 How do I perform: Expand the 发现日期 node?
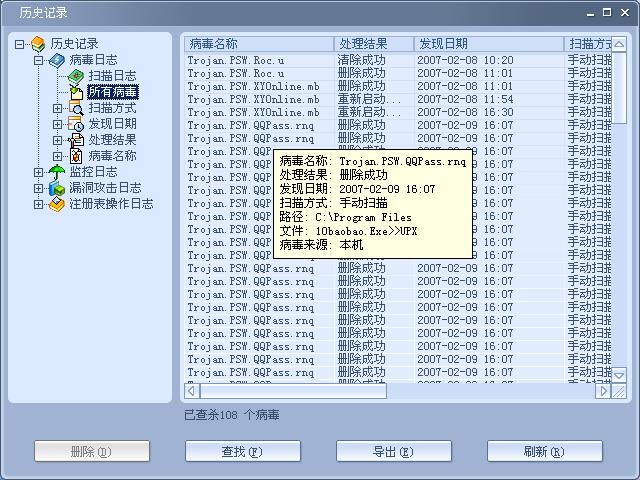(x=58, y=124)
